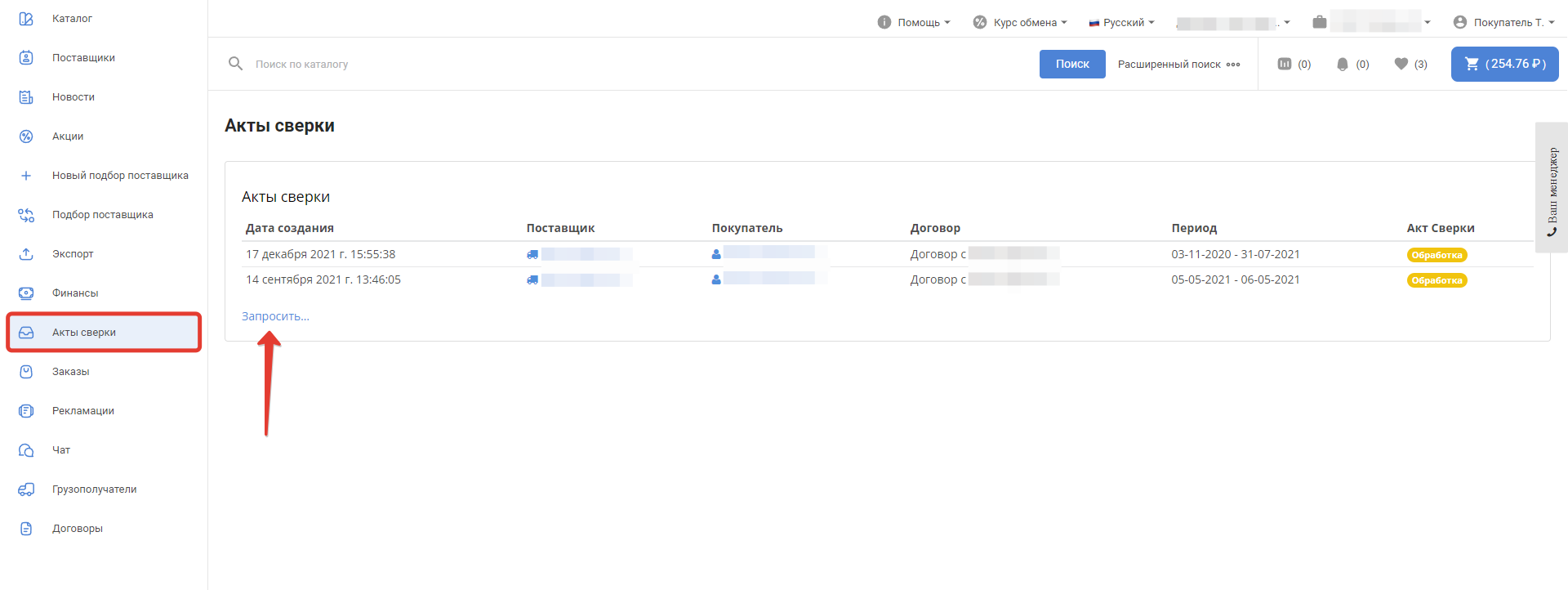Open the Ваш менеджер side tab
Image resolution: width=1568 pixels, height=590 pixels.
(1552, 188)
